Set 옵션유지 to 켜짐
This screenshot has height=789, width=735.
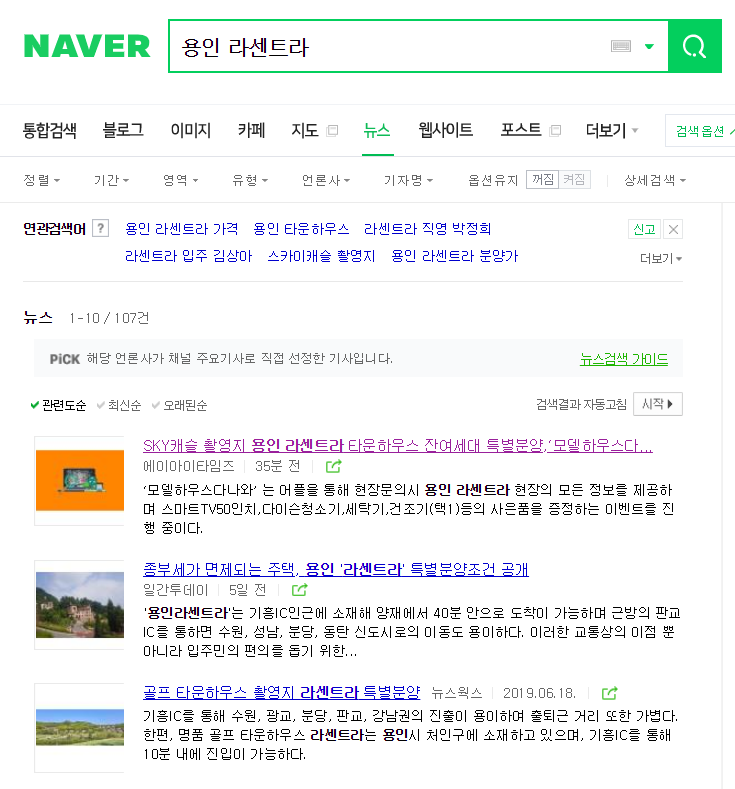click(x=574, y=180)
